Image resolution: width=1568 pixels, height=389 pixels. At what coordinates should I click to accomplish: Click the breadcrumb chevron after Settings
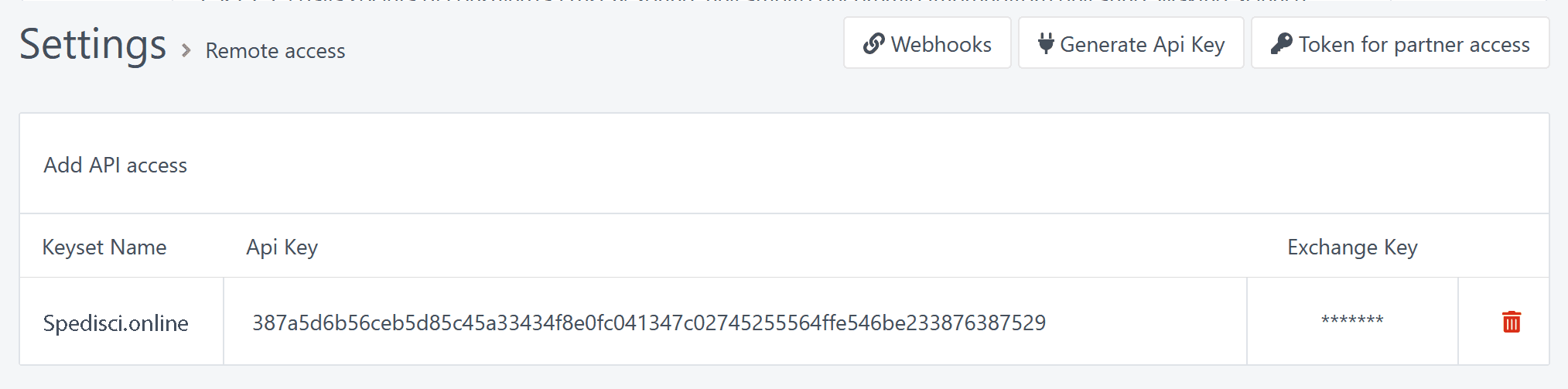186,50
